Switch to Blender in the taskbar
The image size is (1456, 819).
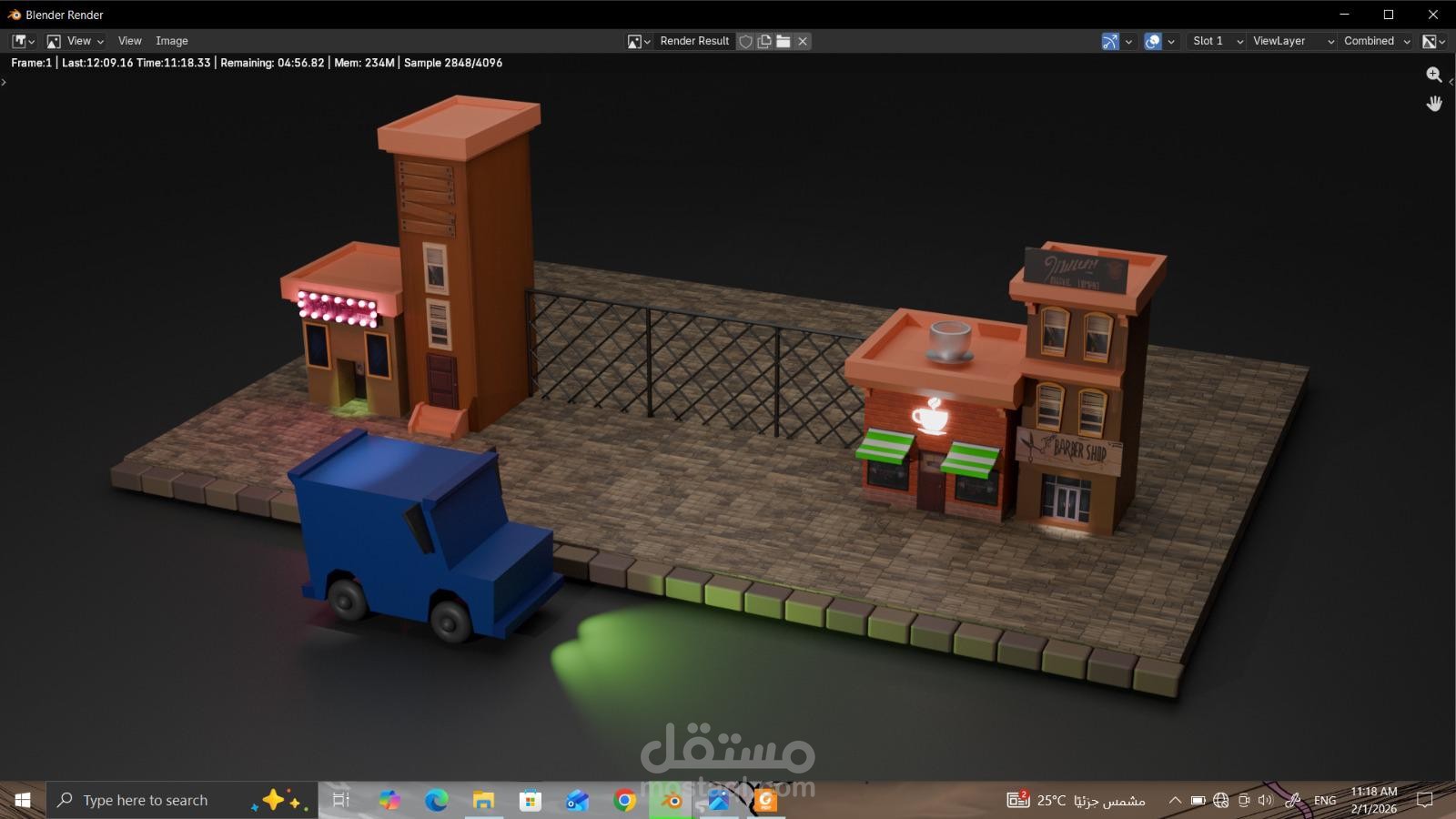point(672,800)
